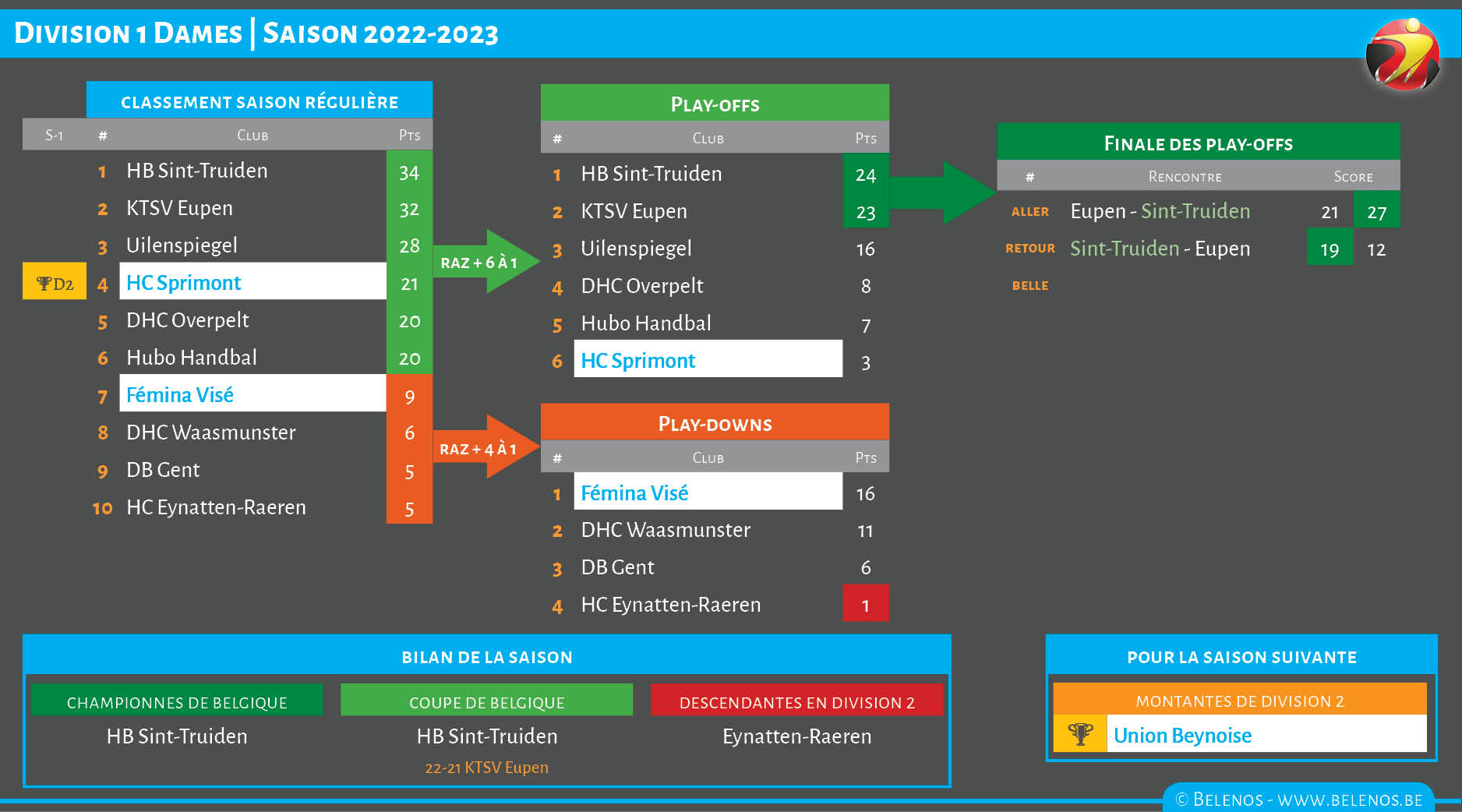Click the 22-21 KTSV Eupen cup result

click(x=486, y=768)
